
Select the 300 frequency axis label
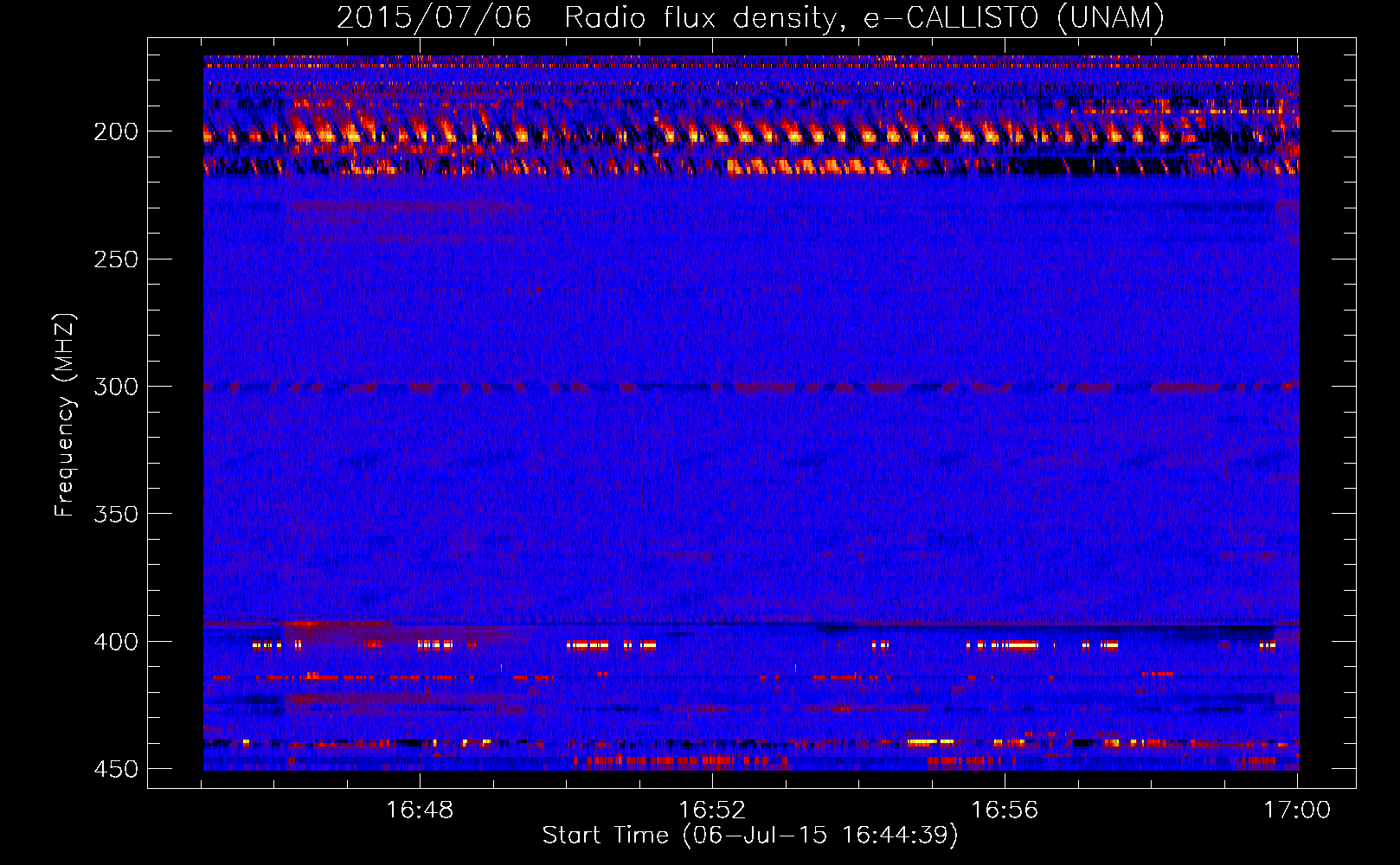(x=116, y=386)
